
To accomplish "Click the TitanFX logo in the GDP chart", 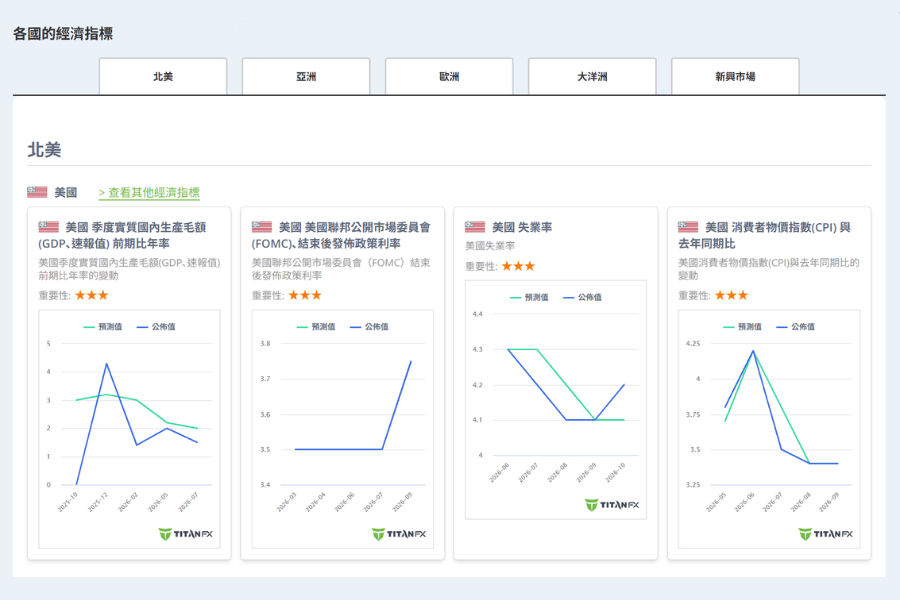I will pyautogui.click(x=185, y=534).
